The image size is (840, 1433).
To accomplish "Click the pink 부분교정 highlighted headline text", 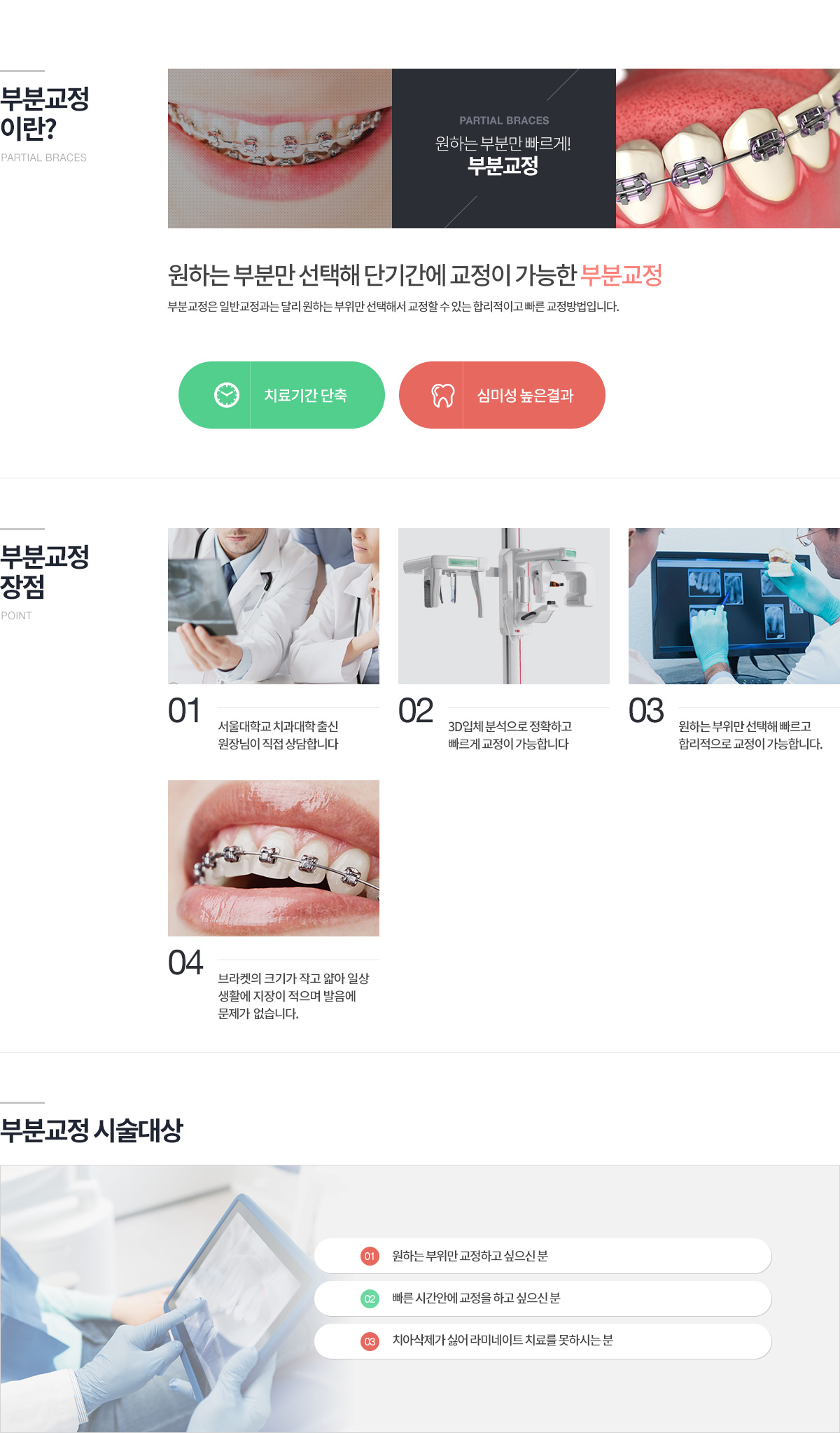I will tap(622, 275).
